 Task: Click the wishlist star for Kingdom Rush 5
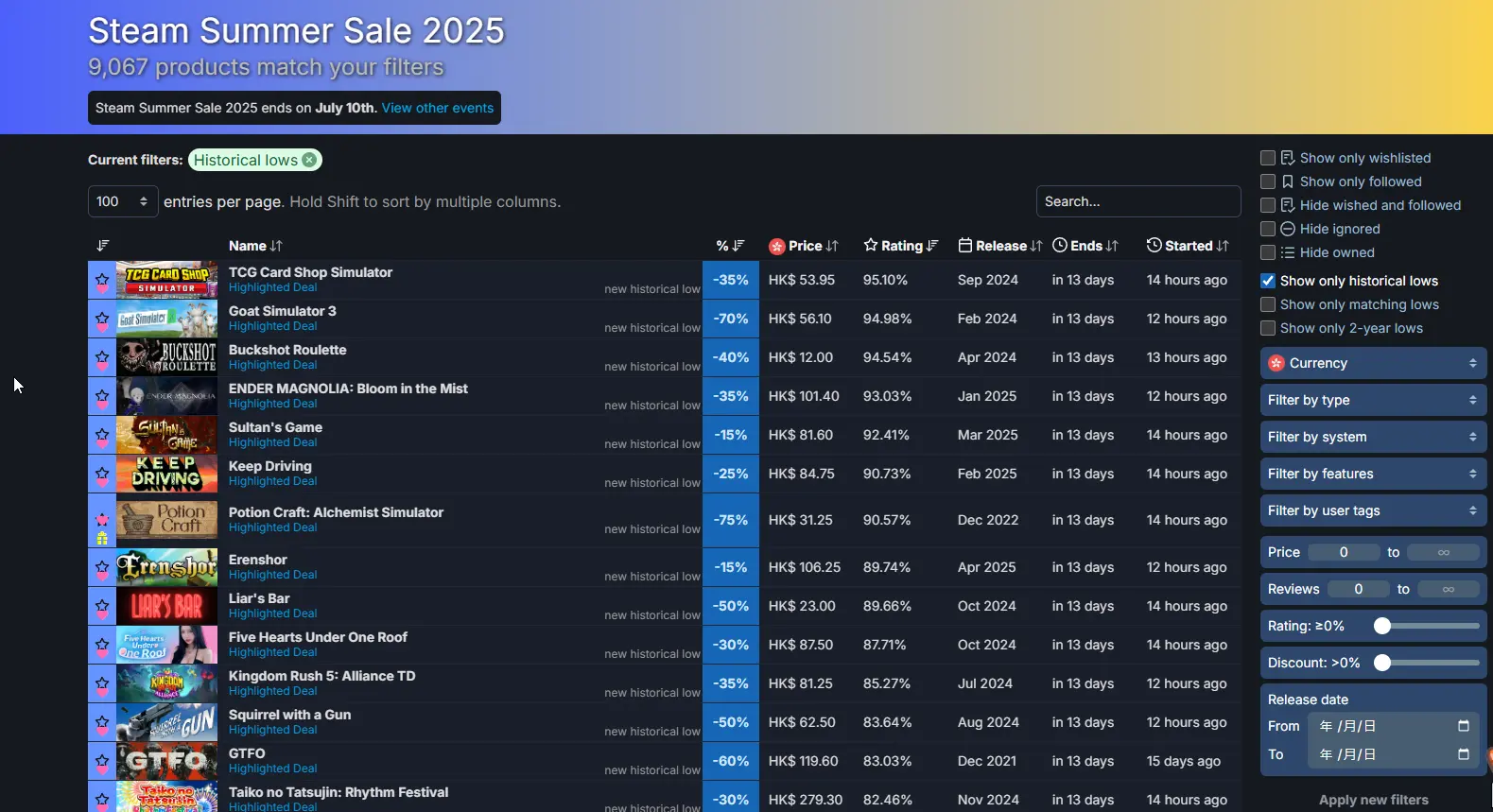tap(102, 683)
